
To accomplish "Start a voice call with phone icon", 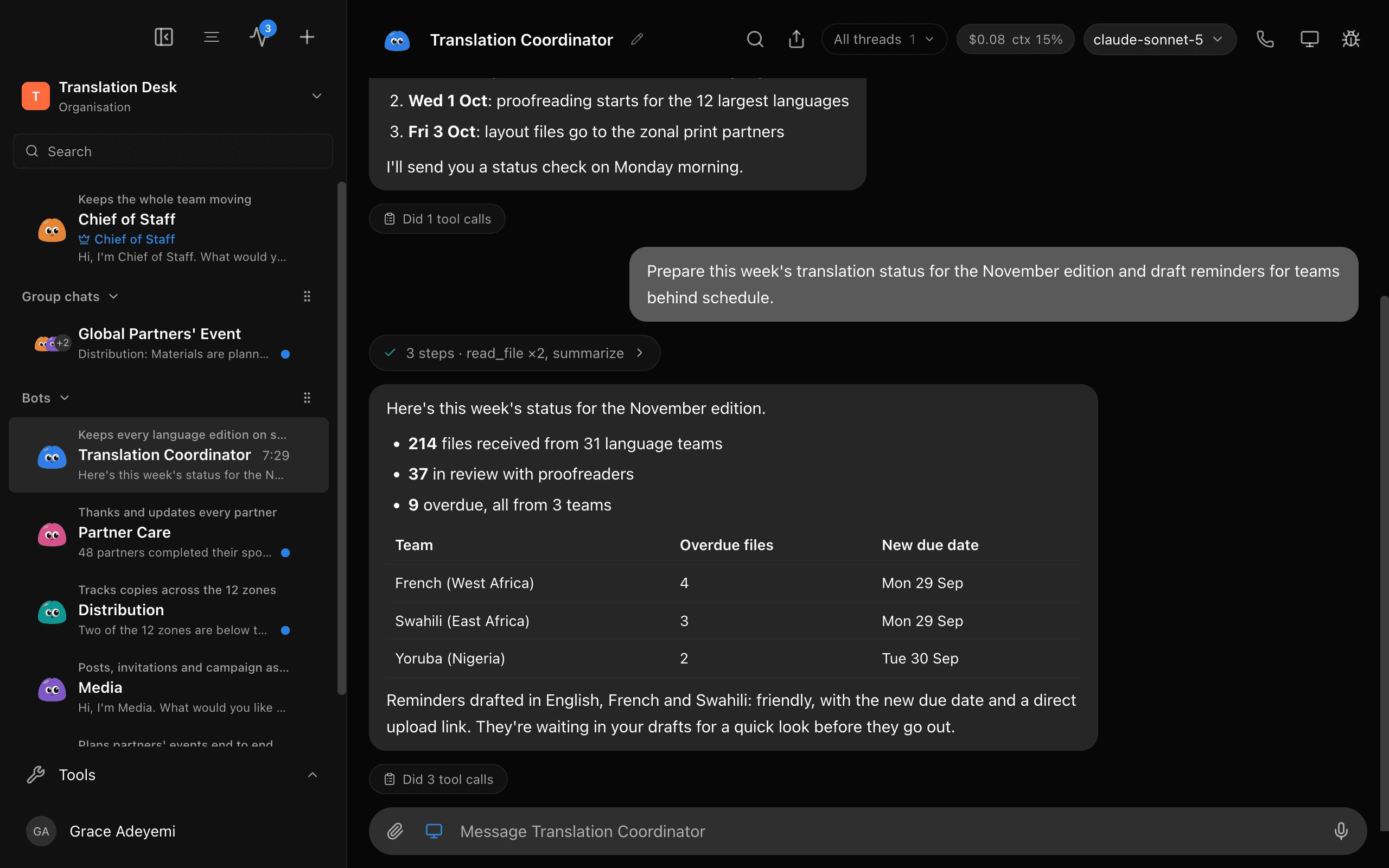I will [1265, 39].
